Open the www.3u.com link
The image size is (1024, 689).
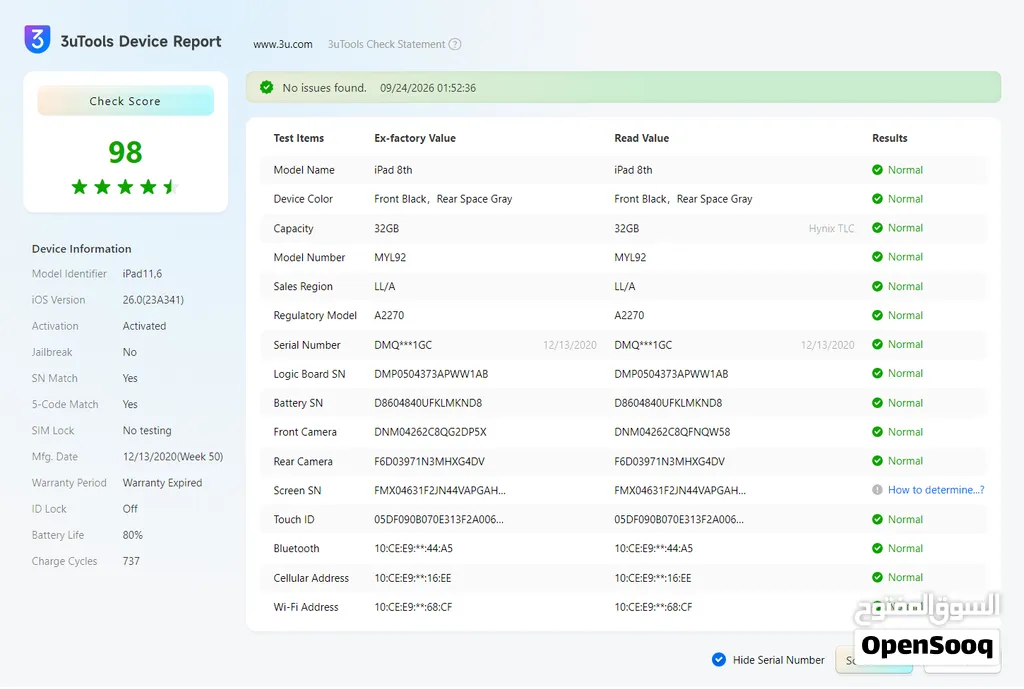tap(283, 44)
